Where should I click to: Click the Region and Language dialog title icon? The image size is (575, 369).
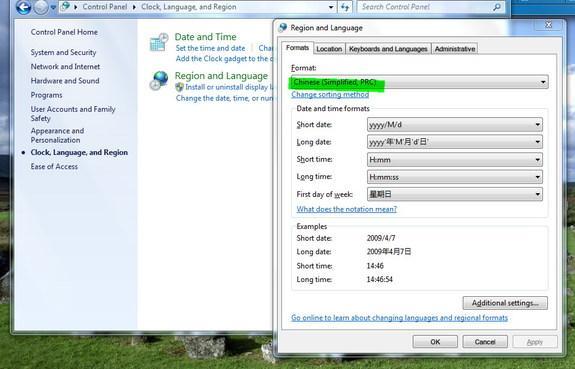tap(282, 28)
